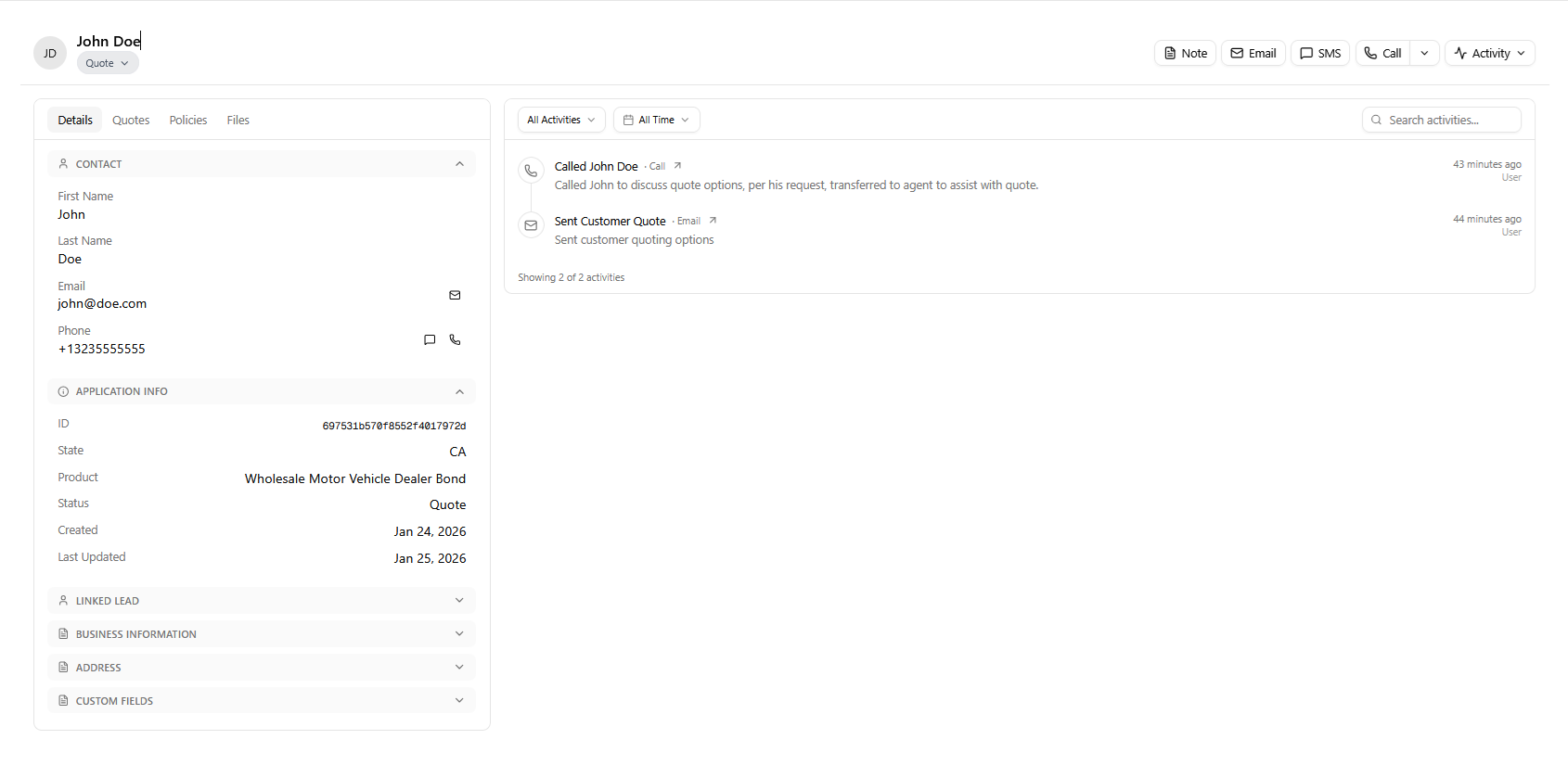This screenshot has height=765, width=1568.
Task: Open the Sent Customer Quote external link arrow
Action: [713, 221]
